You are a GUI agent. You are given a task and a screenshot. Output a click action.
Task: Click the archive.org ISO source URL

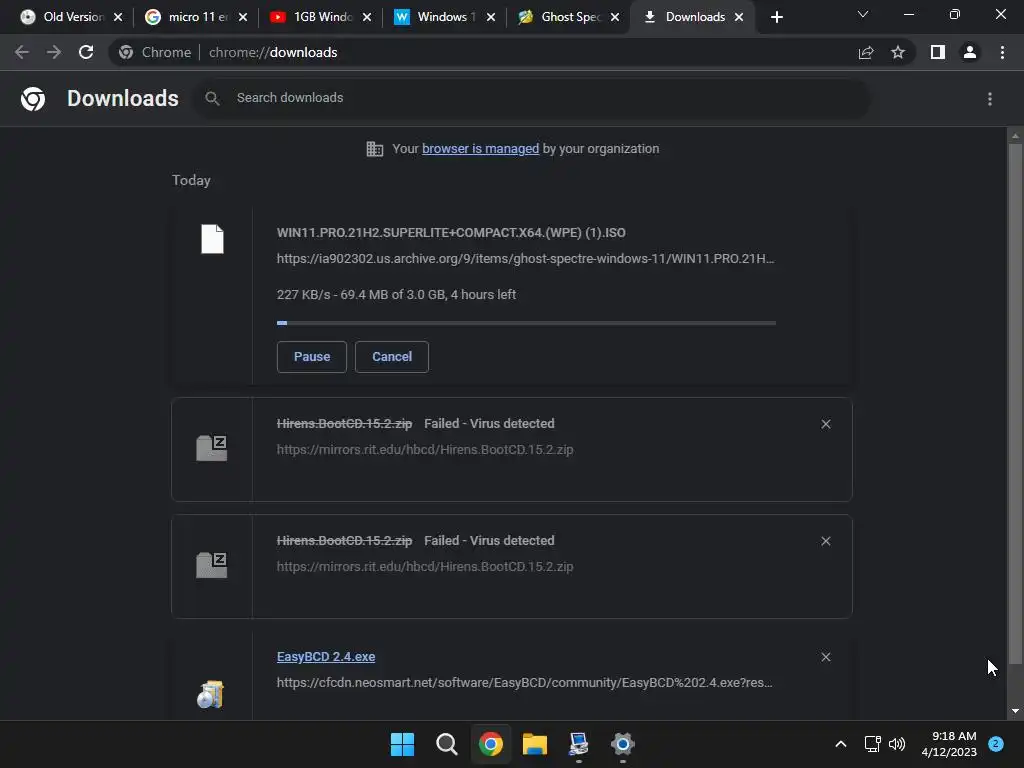(x=525, y=259)
